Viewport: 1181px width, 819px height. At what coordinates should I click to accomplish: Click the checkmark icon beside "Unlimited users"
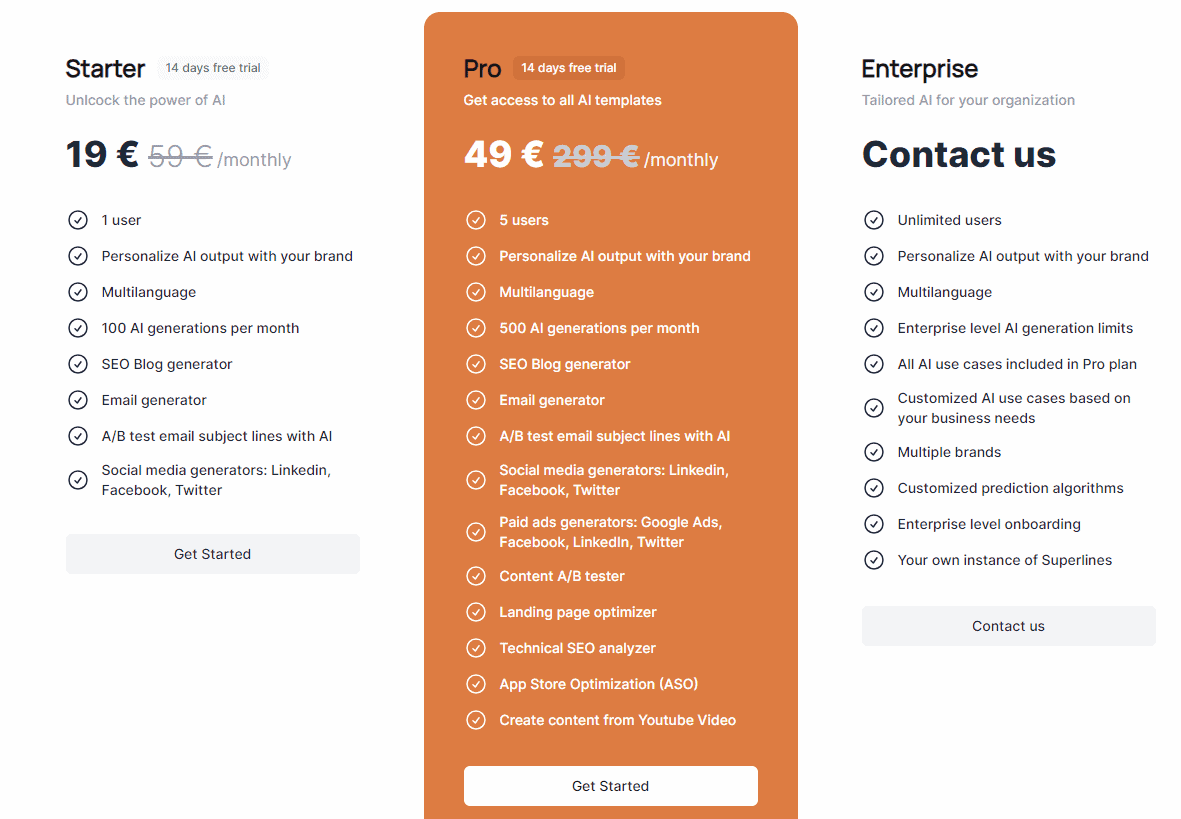click(x=874, y=220)
